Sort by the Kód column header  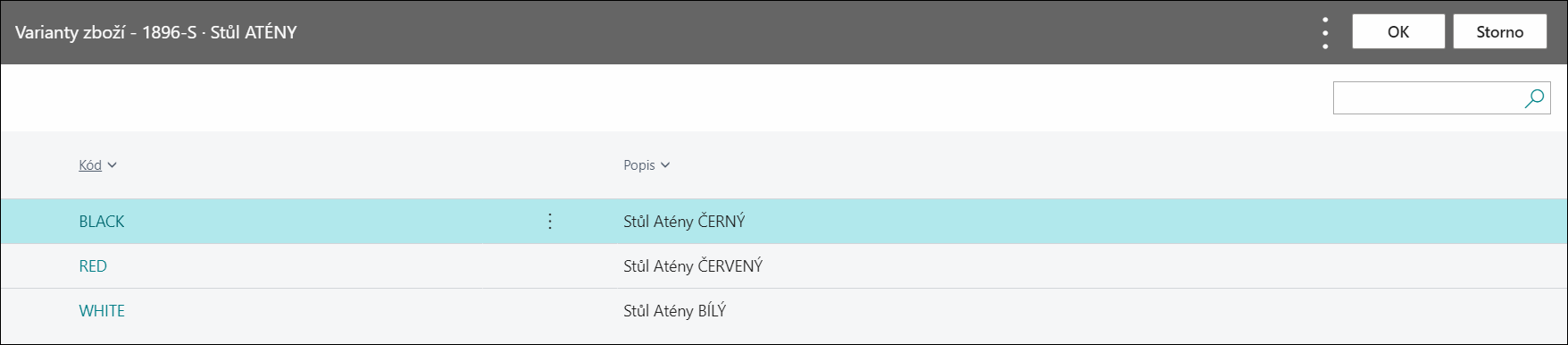90,165
